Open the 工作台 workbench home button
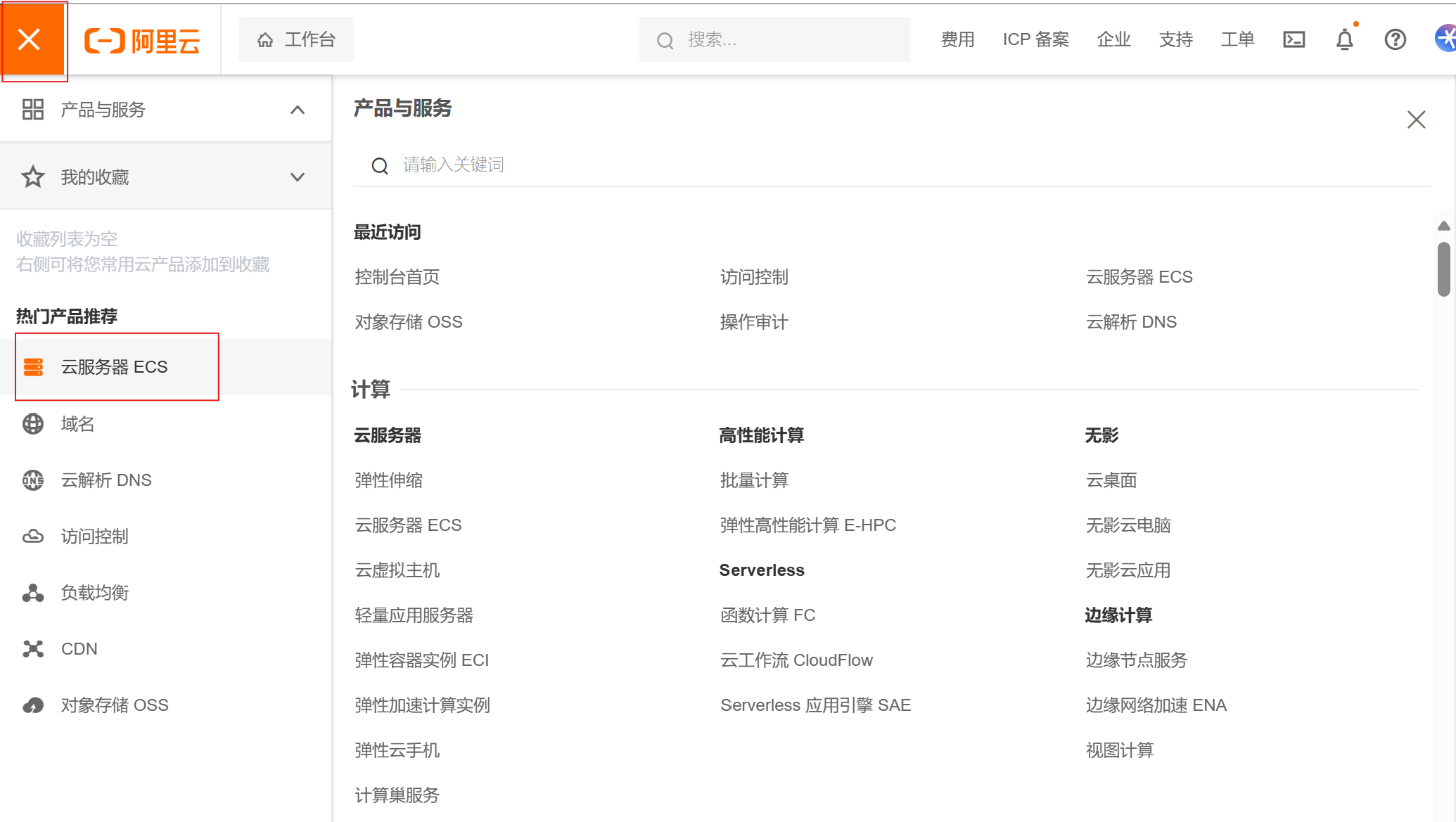 [296, 40]
